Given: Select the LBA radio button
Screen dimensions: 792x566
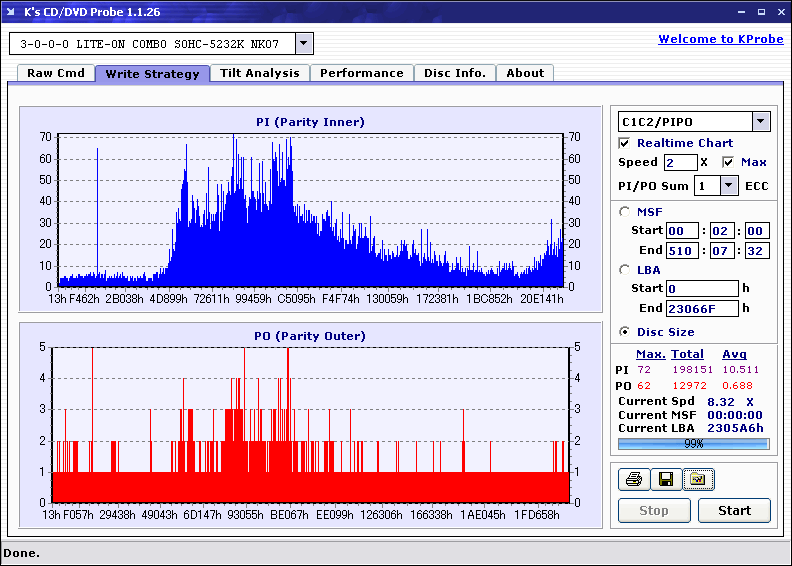Looking at the screenshot, I should (625, 269).
